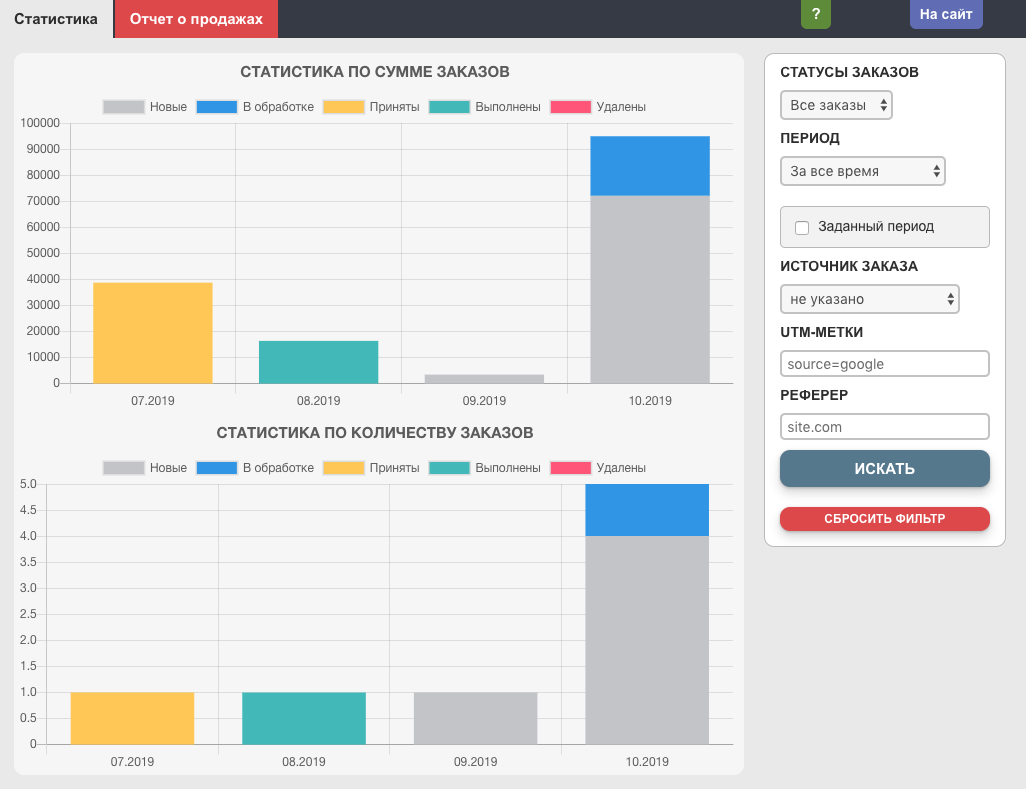Image resolution: width=1026 pixels, height=789 pixels.
Task: Click gray 10.2019 segment in quantity chart
Action: click(647, 640)
